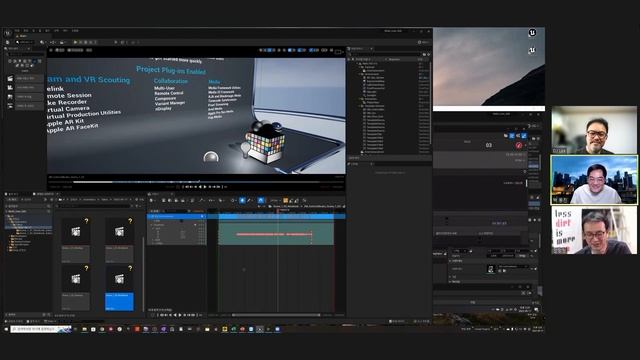Click the Outliner search field

click(386, 54)
